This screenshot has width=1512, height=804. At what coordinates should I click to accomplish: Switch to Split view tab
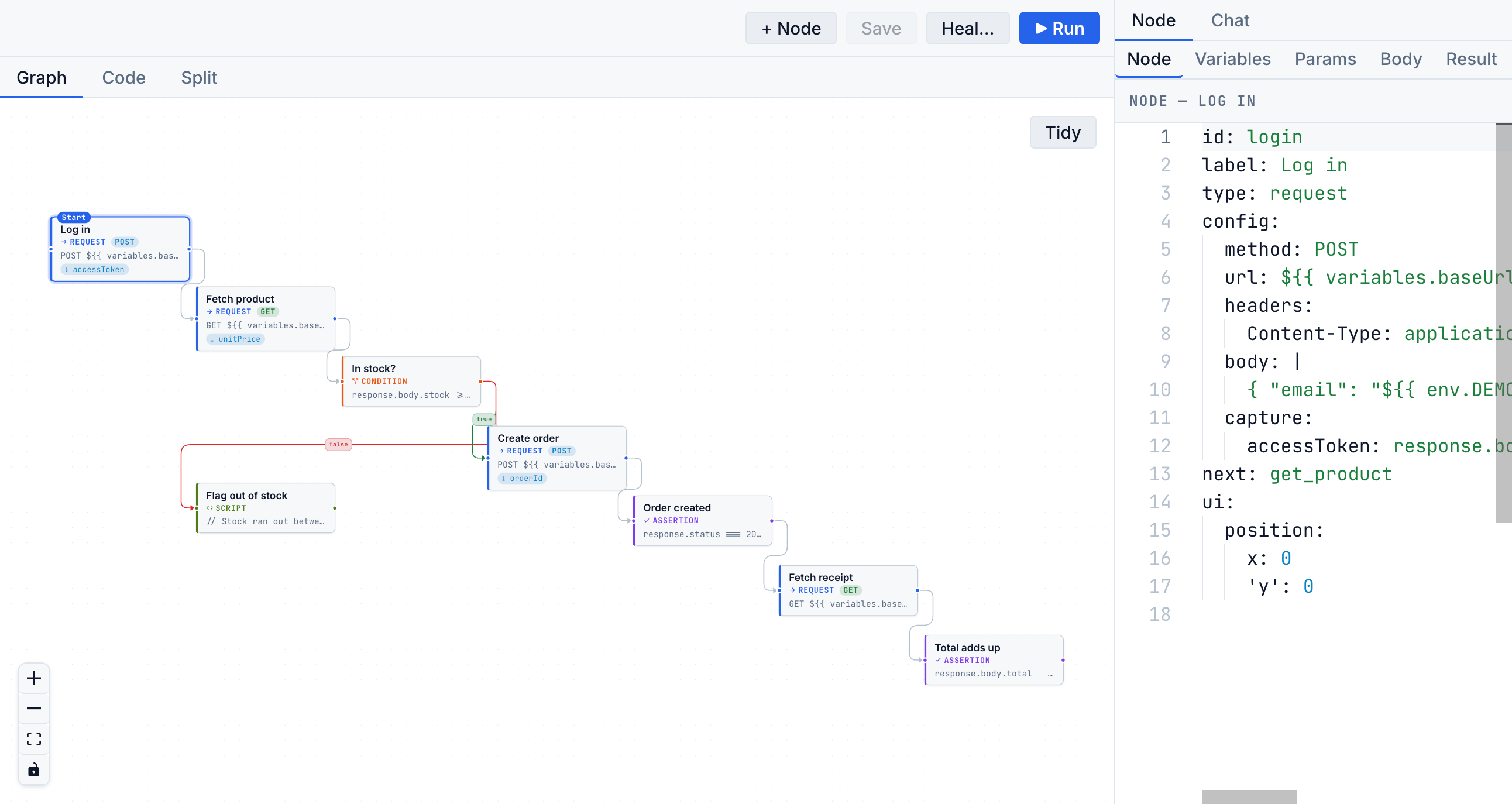tap(199, 77)
